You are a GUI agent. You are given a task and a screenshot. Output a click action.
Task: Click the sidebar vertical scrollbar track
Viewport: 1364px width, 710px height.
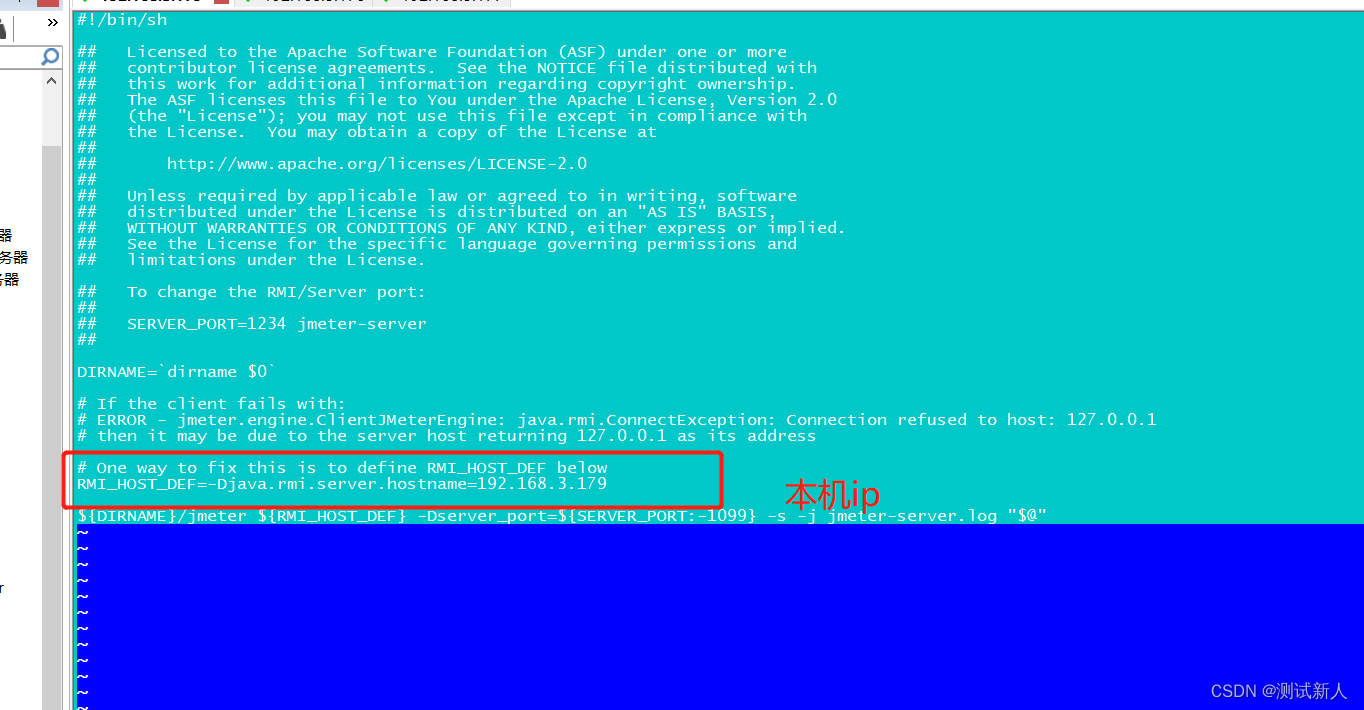pyautogui.click(x=51, y=420)
